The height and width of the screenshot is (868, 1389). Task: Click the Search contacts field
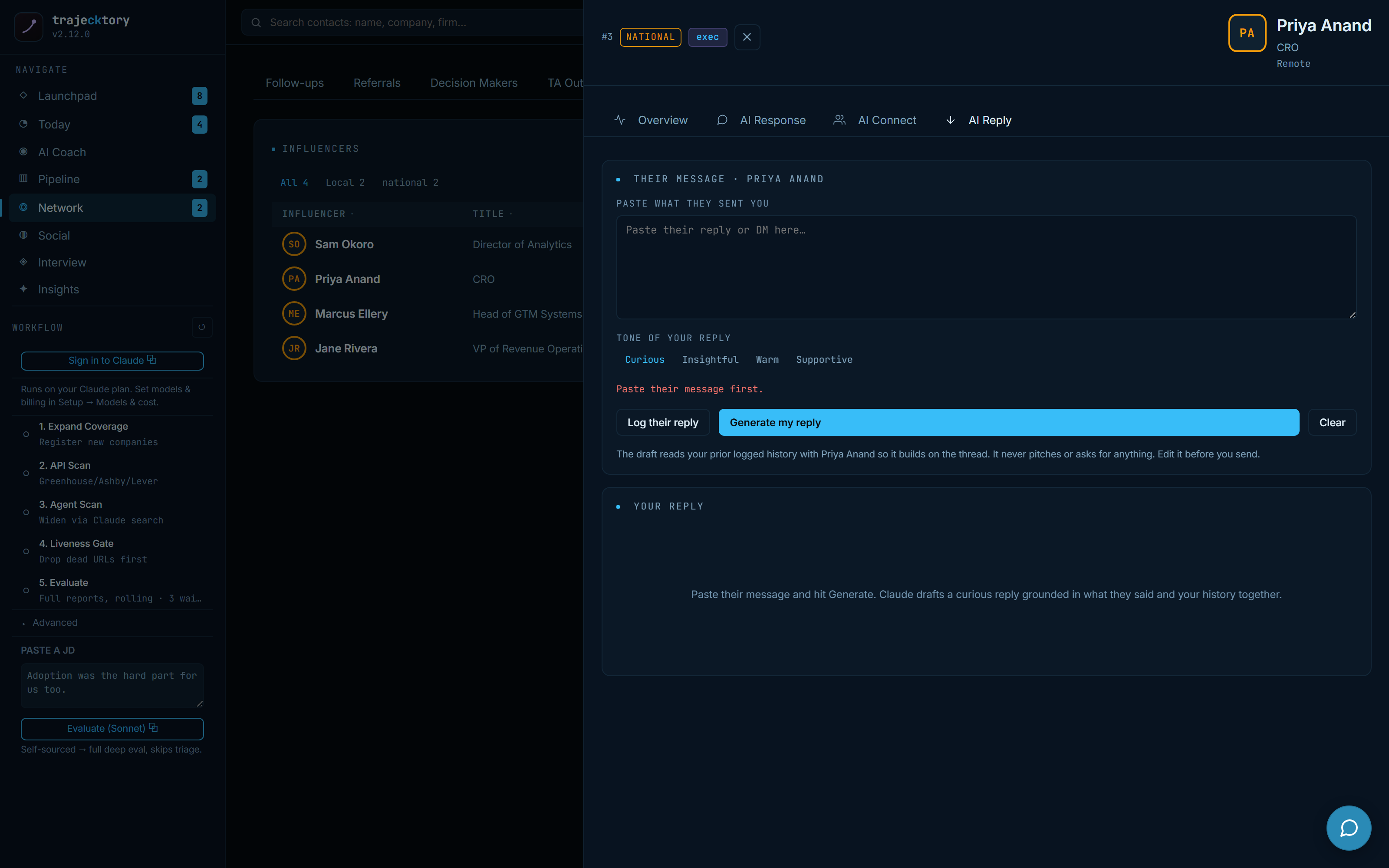(412, 23)
